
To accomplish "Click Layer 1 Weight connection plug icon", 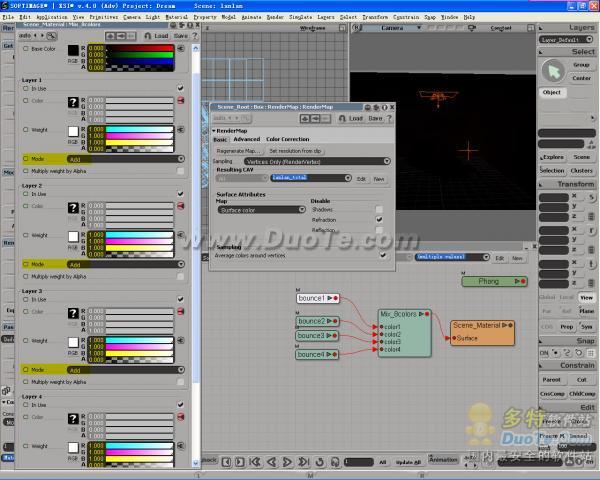I will pyautogui.click(x=181, y=129).
